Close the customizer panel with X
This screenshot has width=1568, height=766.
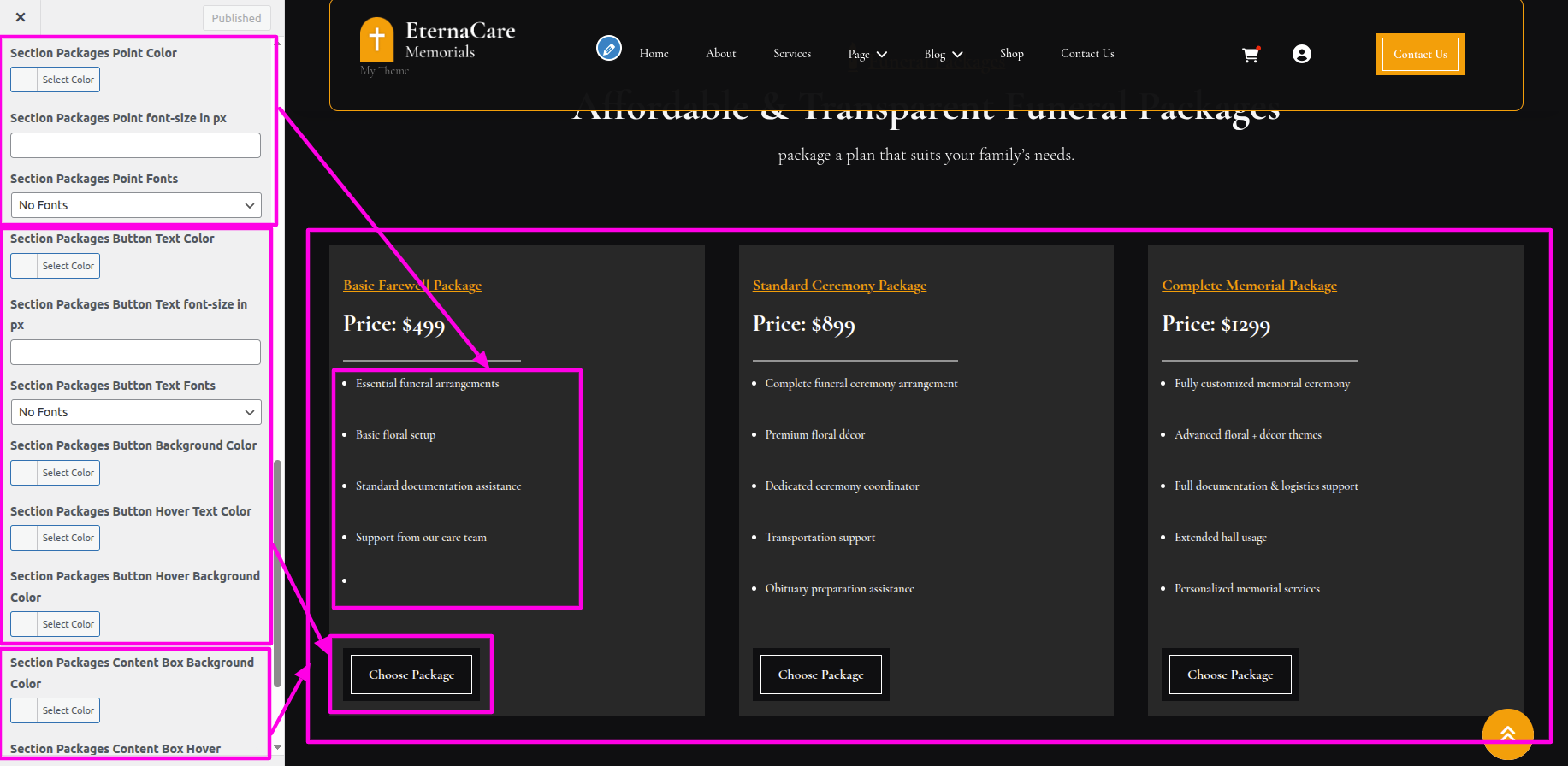[21, 17]
